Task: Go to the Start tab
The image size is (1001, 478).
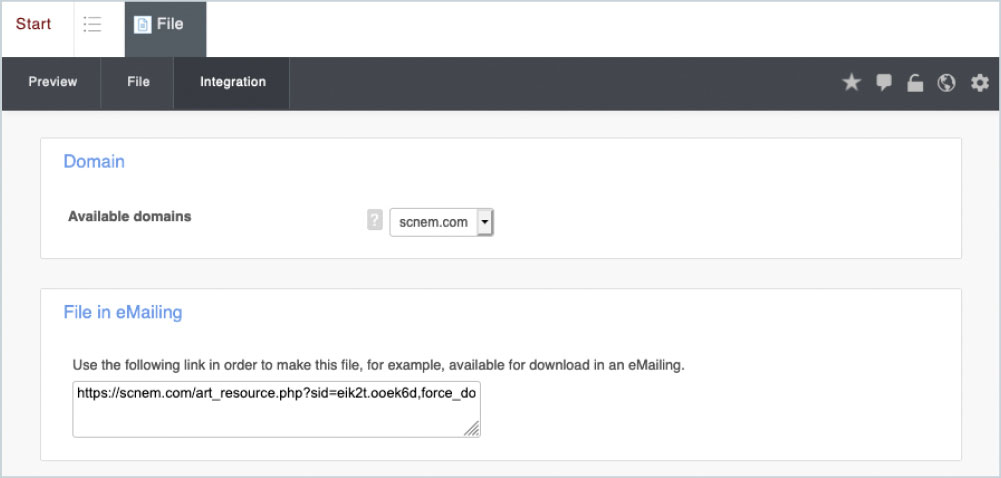Action: [x=34, y=24]
